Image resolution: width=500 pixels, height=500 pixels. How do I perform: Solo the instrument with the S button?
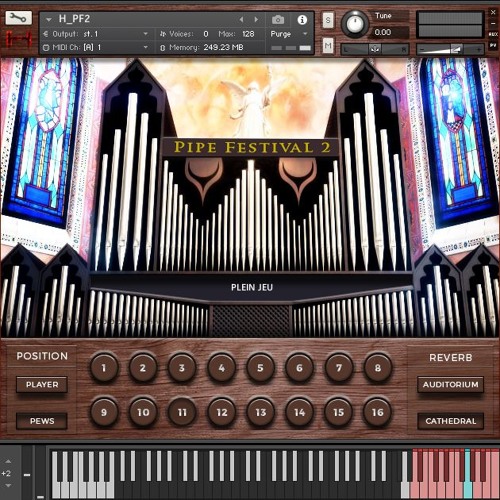coord(328,21)
